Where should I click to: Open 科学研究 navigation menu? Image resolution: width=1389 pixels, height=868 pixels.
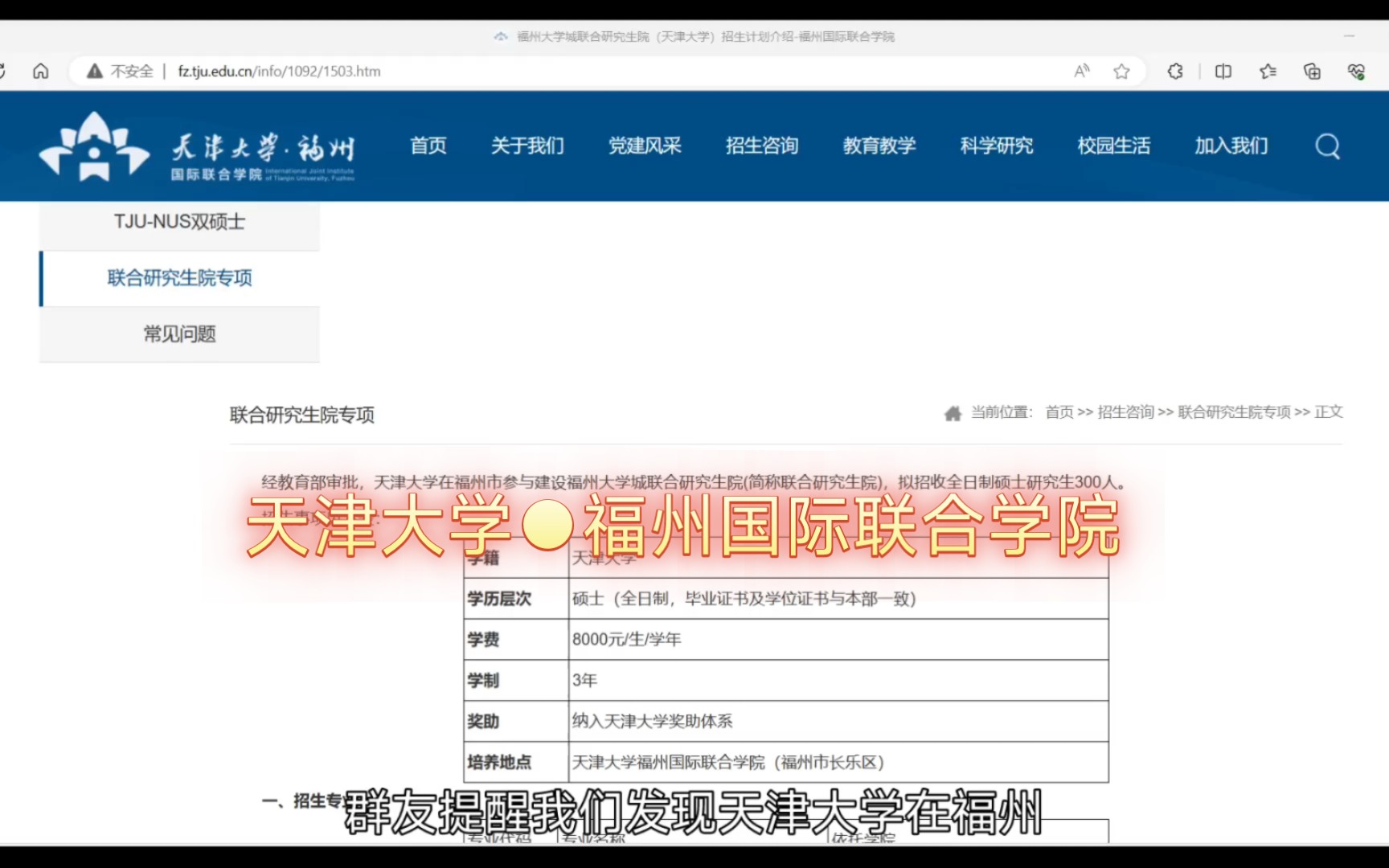(997, 145)
